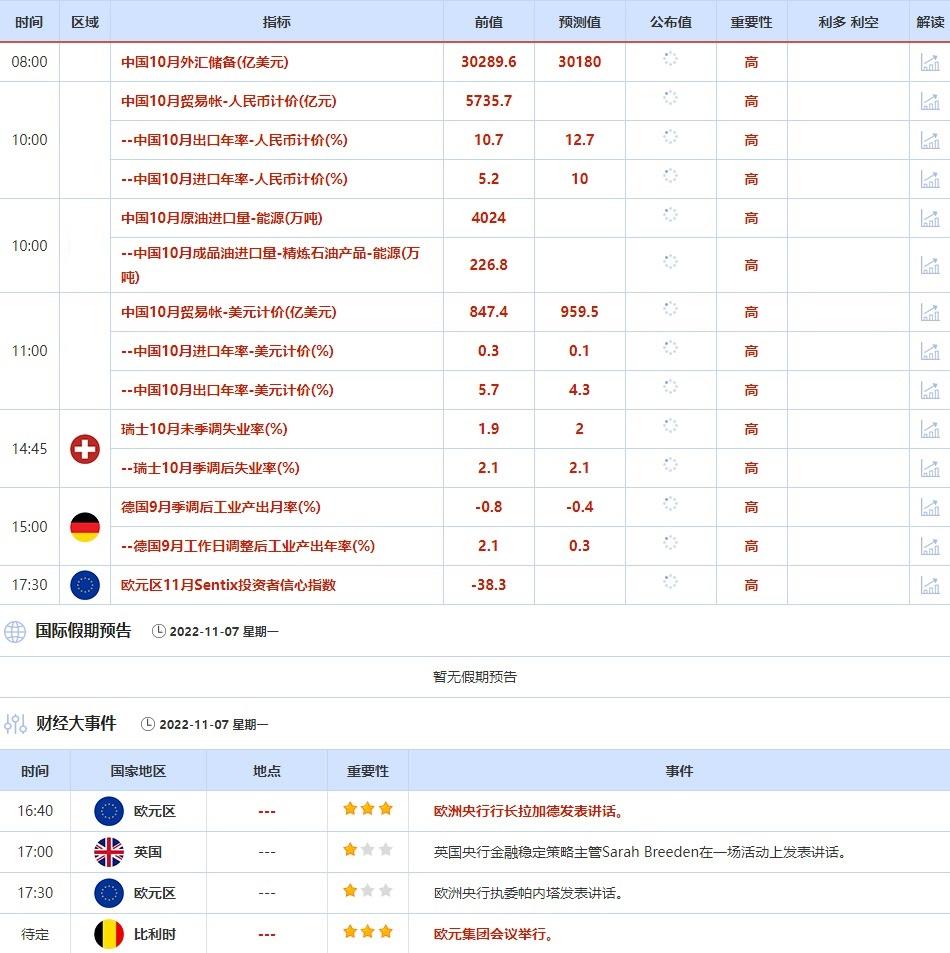Screen dimensions: 950x953
Task: Click the 重要性 column header in indicators table
Action: [751, 21]
